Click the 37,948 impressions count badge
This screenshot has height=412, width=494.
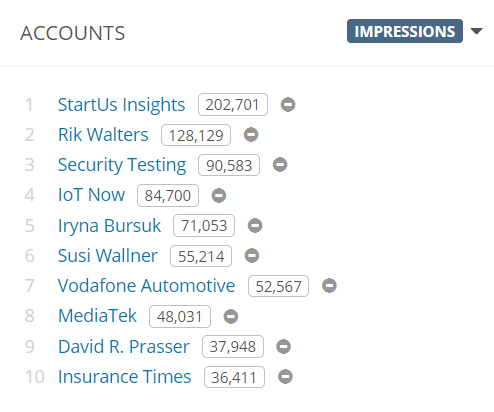click(x=233, y=346)
